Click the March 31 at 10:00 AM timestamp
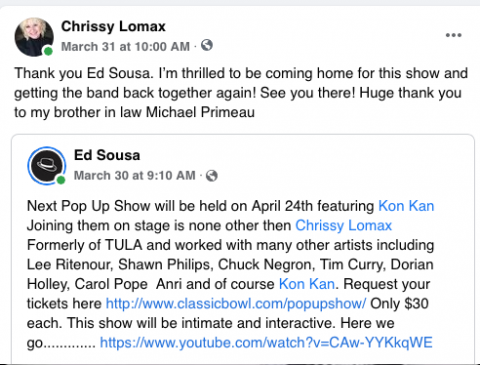 point(125,46)
